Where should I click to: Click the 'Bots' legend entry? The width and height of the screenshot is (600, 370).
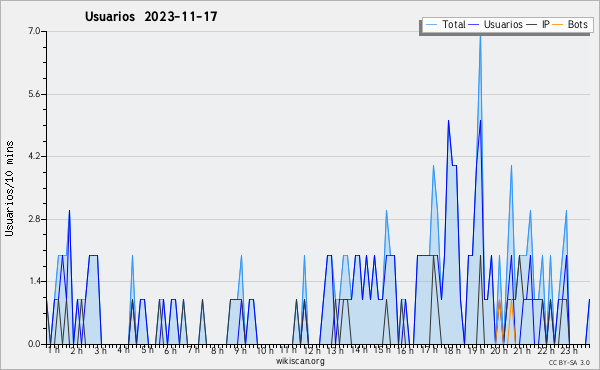pos(577,24)
